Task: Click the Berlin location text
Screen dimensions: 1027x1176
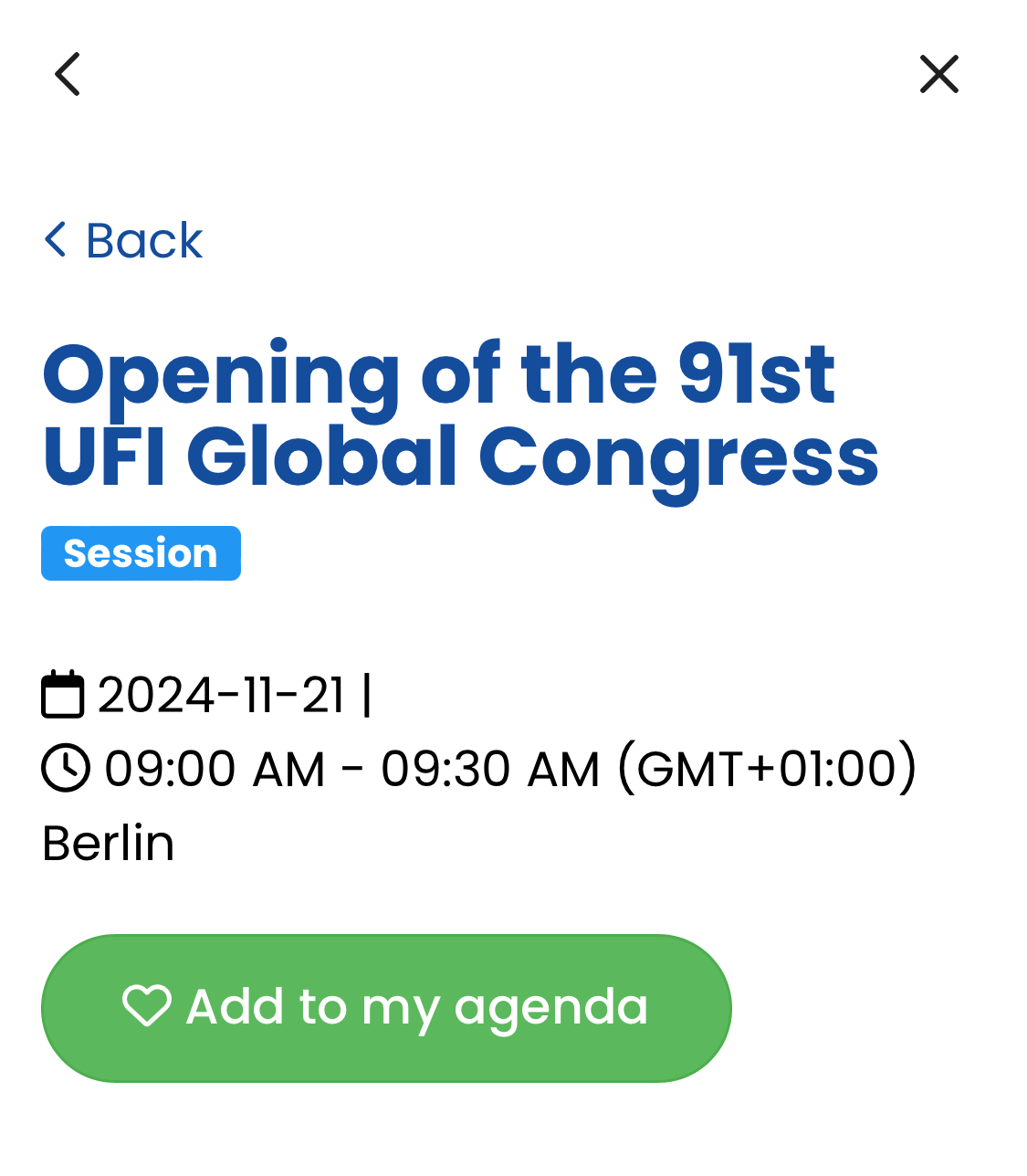Action: click(x=108, y=843)
